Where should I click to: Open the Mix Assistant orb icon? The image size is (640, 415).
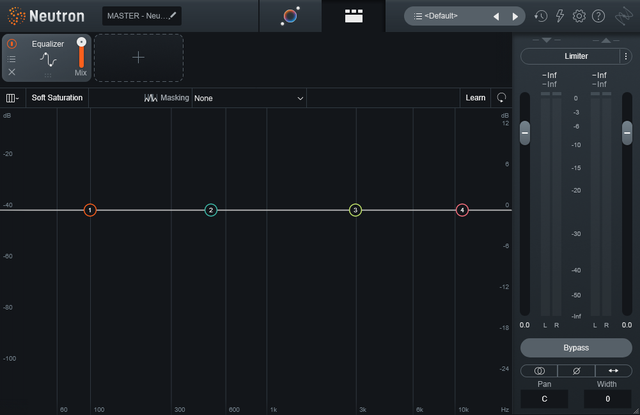tap(290, 16)
